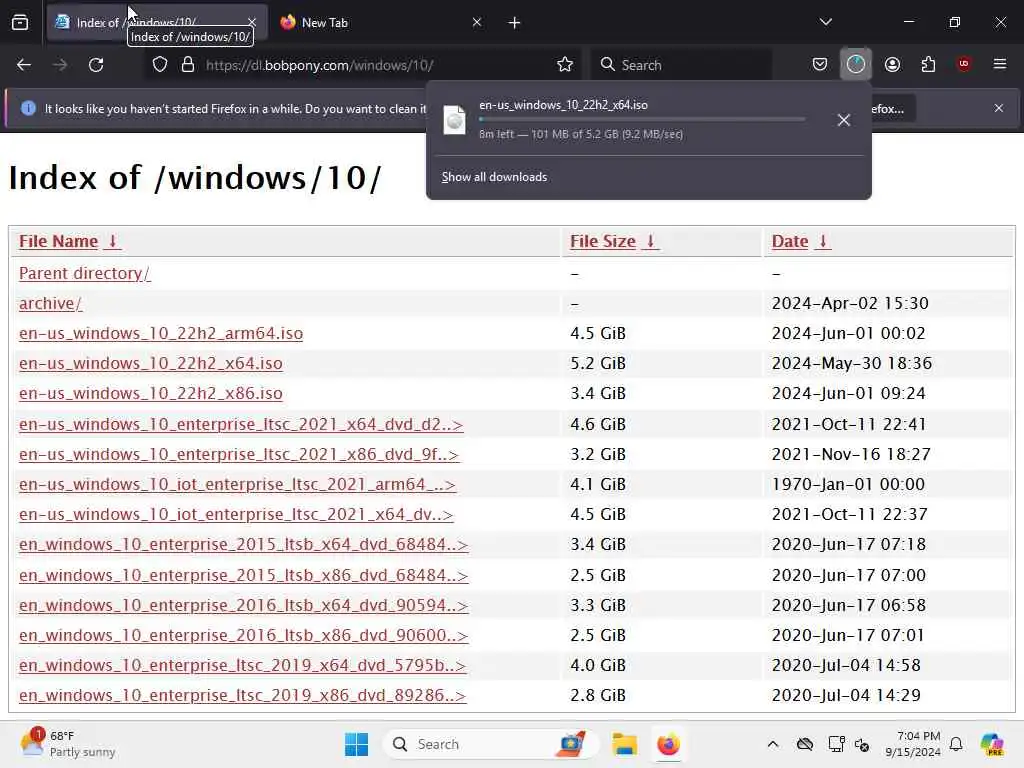Open tracking protection shield icon
This screenshot has height=768, width=1024.
(x=160, y=65)
